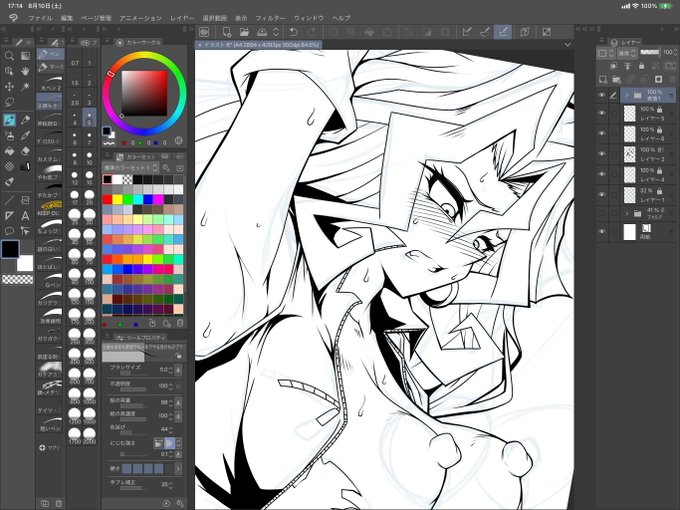Select the Balloon speech bubble tool

click(9, 231)
